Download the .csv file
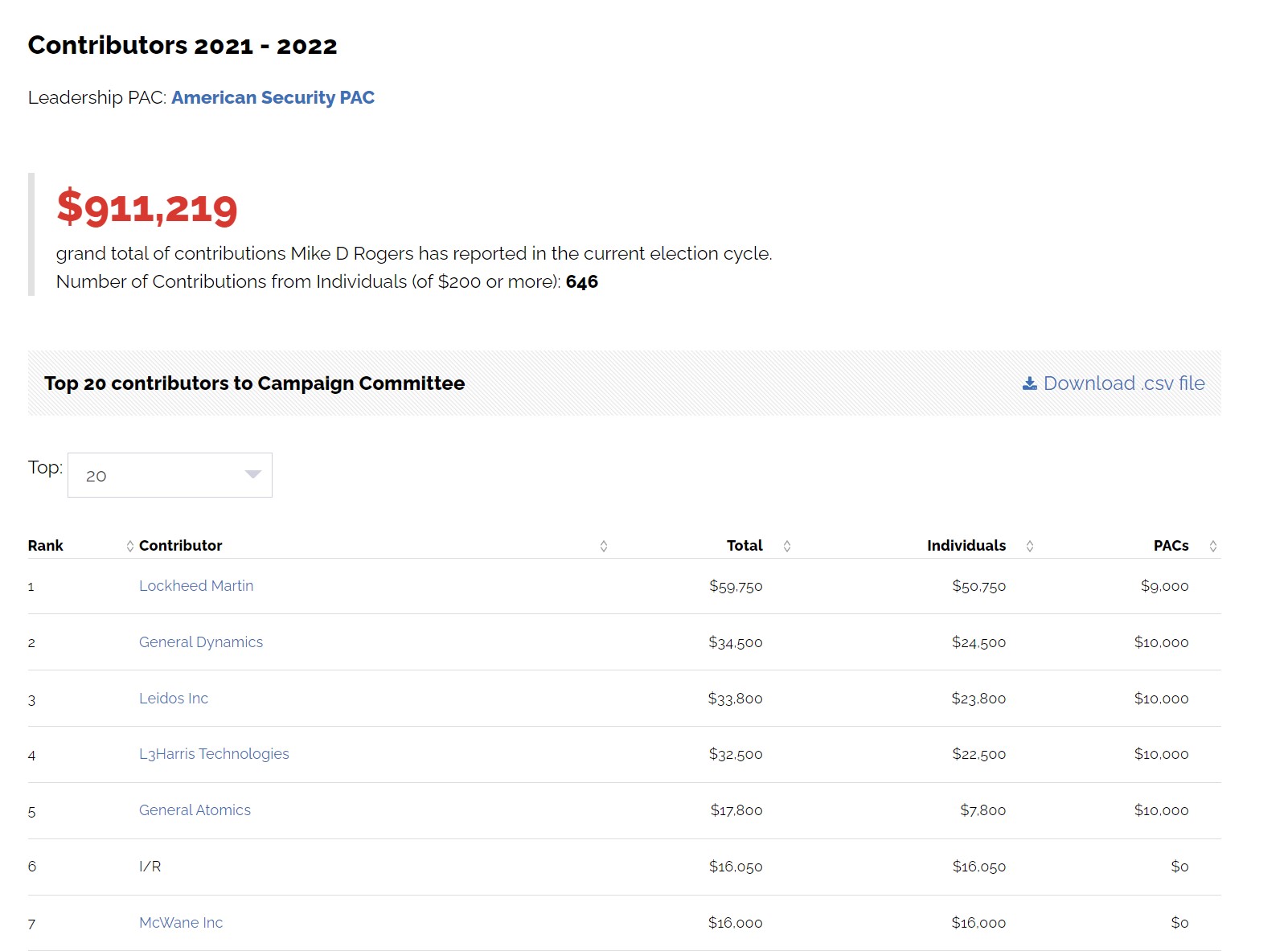 coord(1123,383)
